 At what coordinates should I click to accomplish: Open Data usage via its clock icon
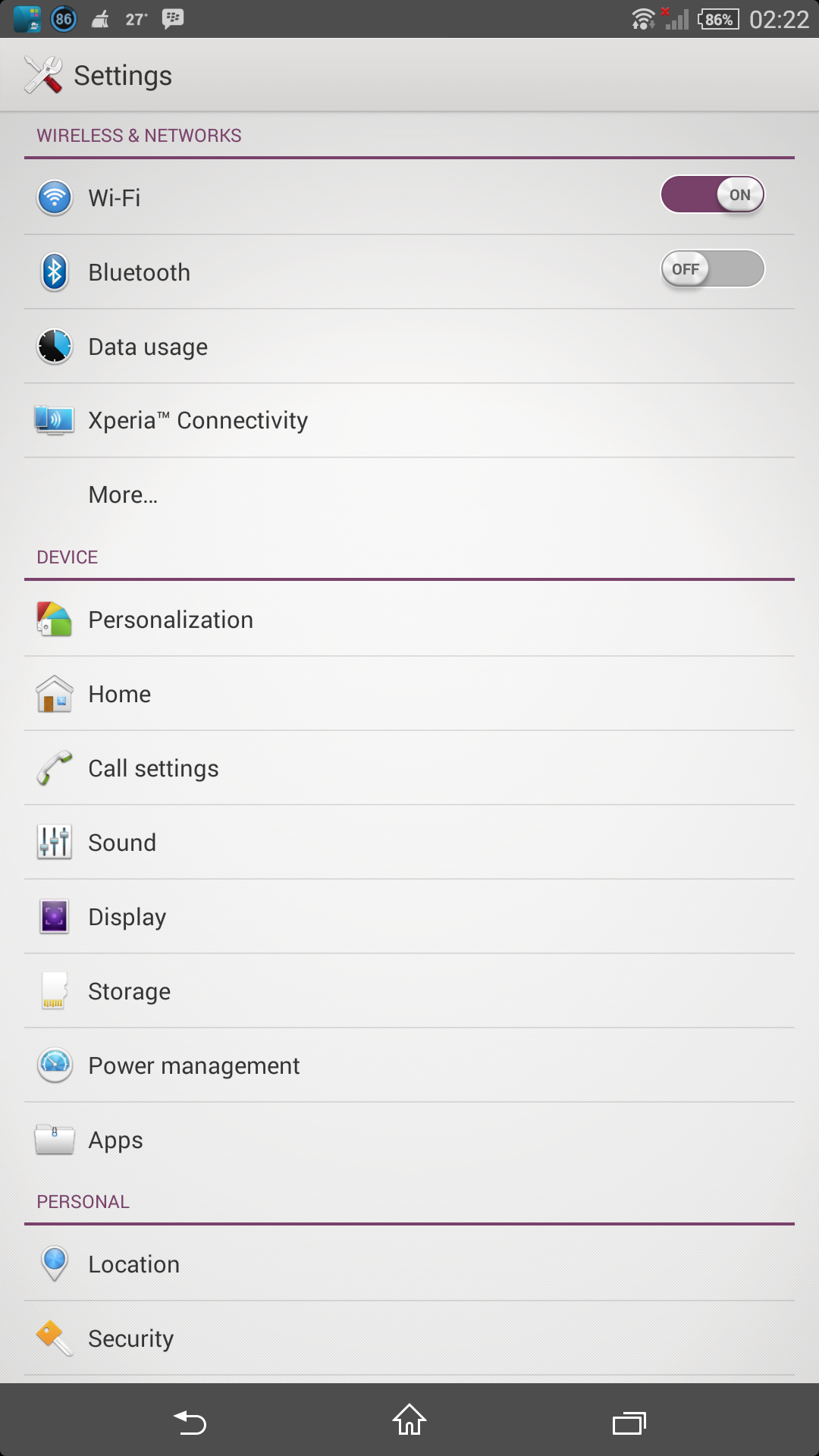click(x=55, y=347)
